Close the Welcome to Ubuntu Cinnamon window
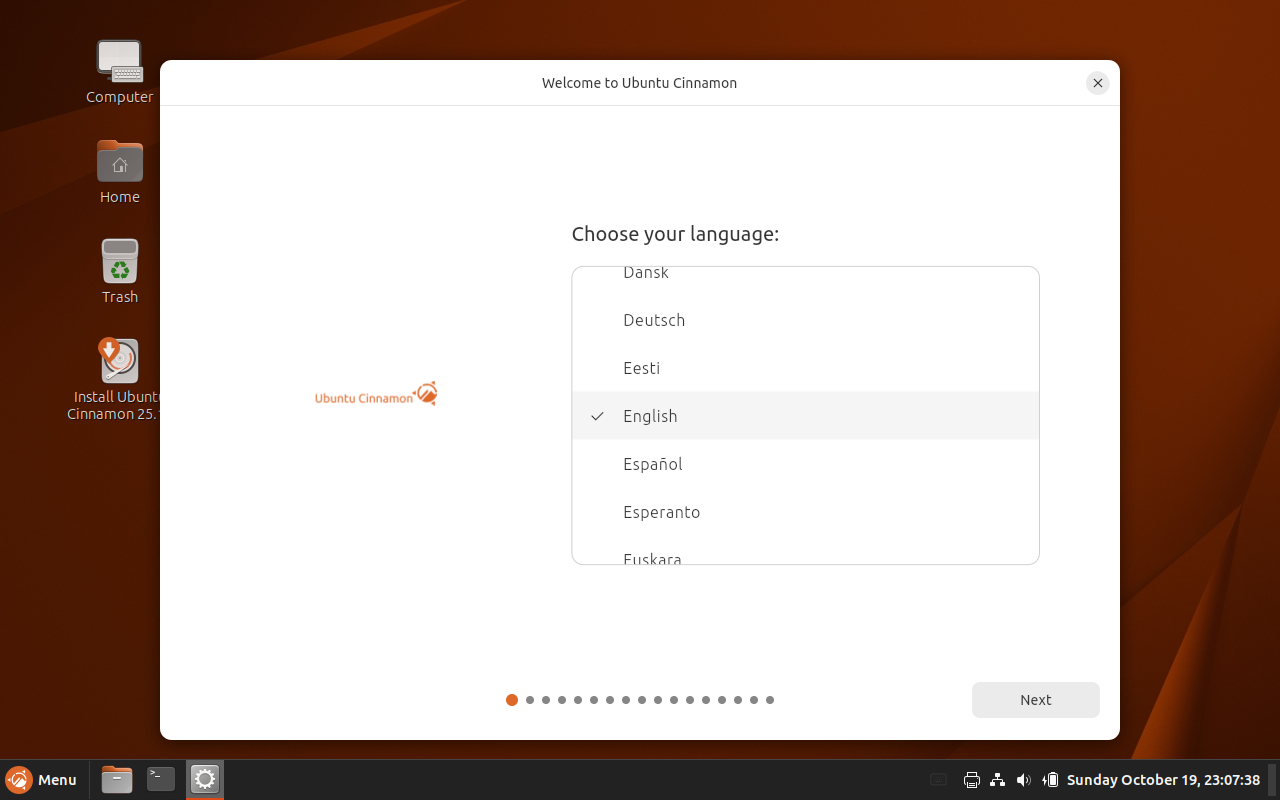 pos(1098,83)
